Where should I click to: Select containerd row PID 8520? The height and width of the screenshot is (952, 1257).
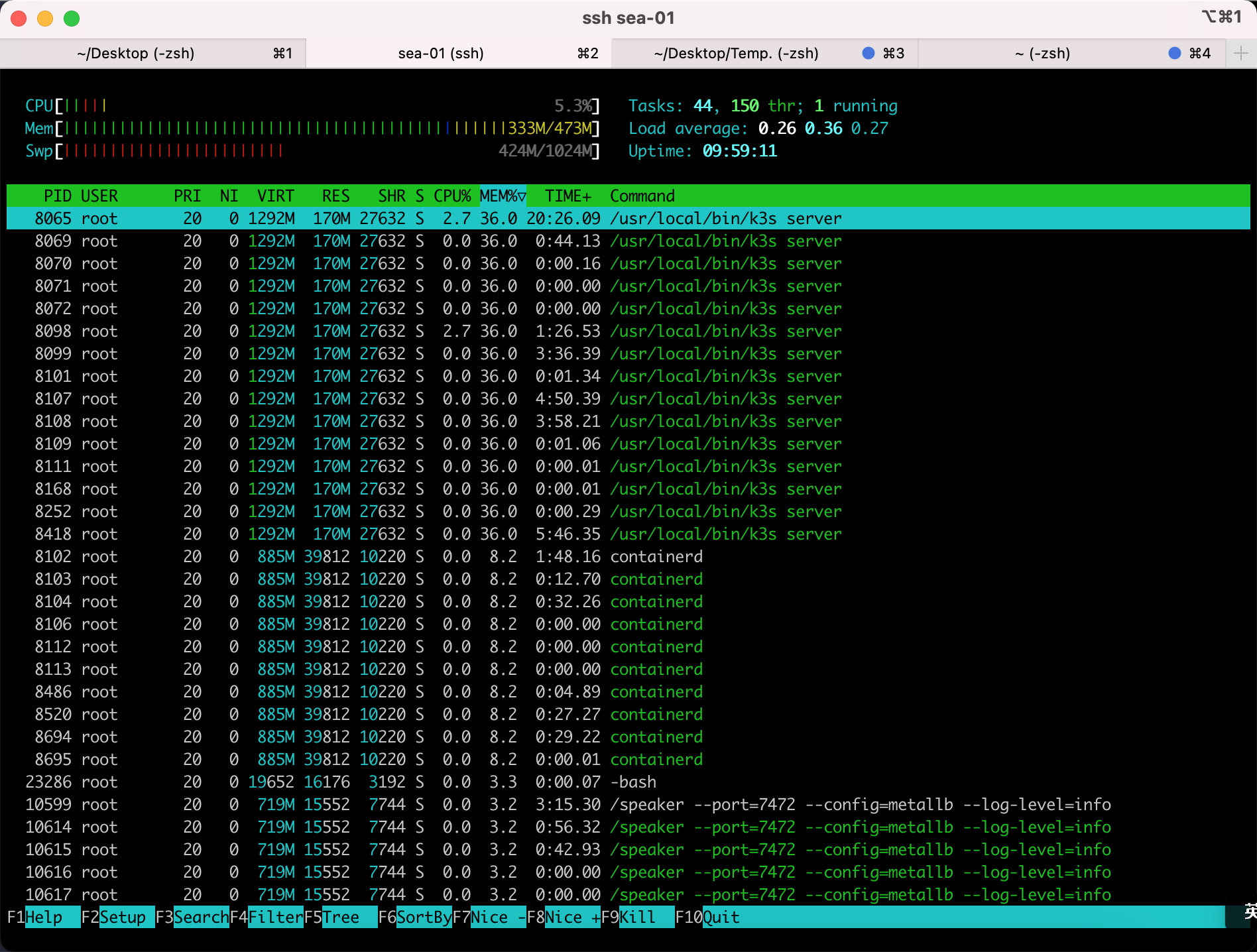click(x=628, y=714)
